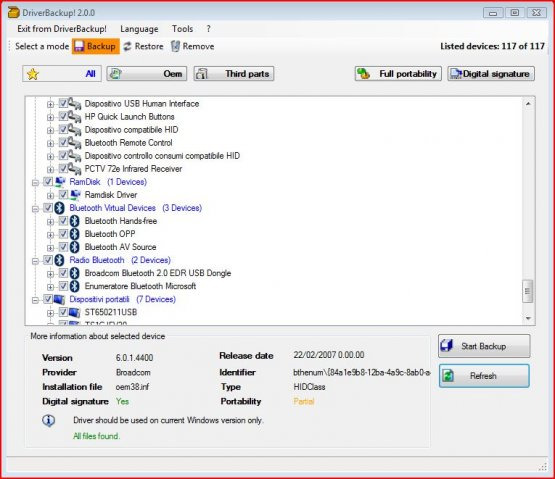Toggle the Dispositivi portatili category checkbox
Viewport: 555px width, 479px height.
point(48,300)
